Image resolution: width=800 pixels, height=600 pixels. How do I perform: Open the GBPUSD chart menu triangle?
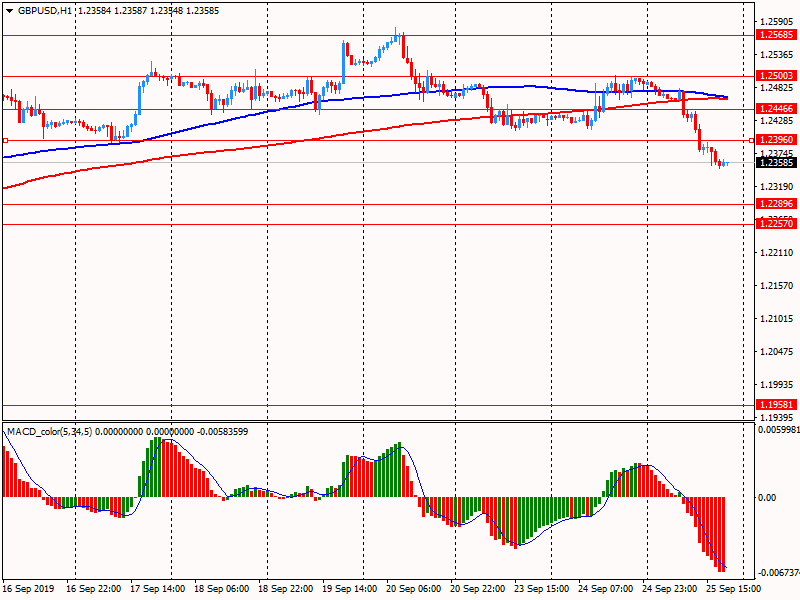coord(9,11)
